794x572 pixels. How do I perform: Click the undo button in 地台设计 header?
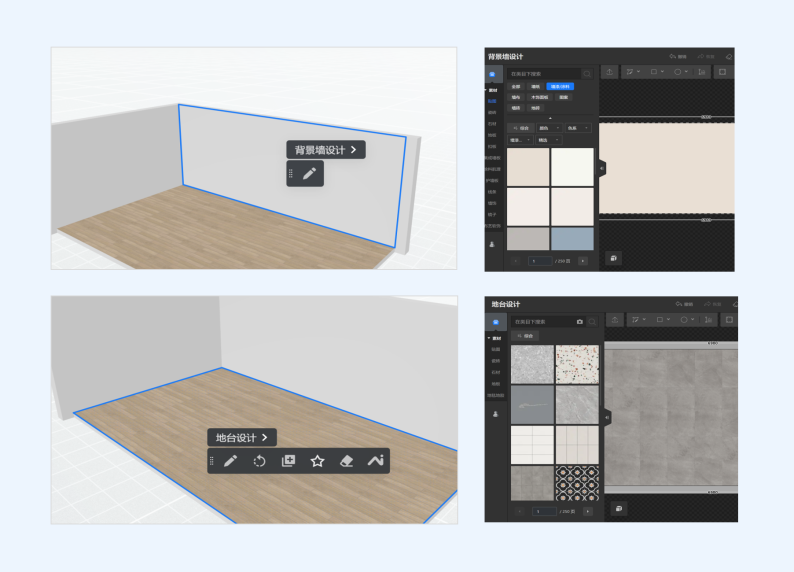tap(684, 304)
